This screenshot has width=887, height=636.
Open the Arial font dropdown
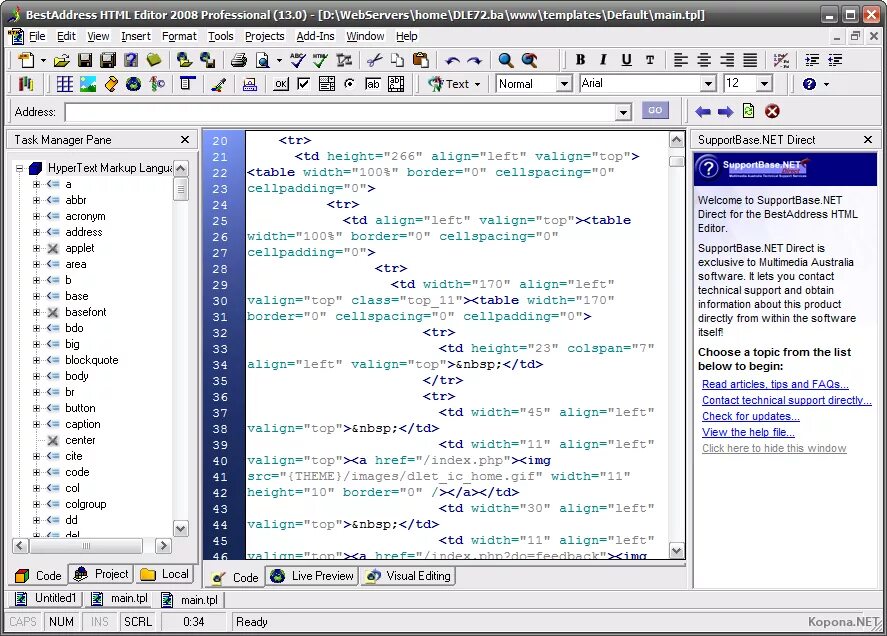click(708, 84)
